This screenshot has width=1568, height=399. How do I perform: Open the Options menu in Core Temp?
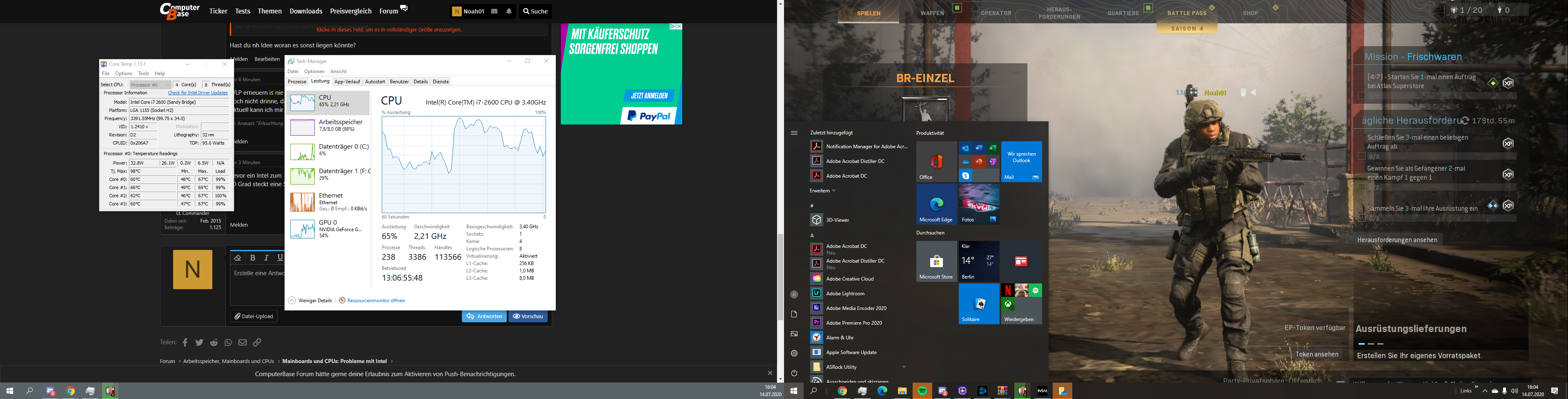[124, 74]
